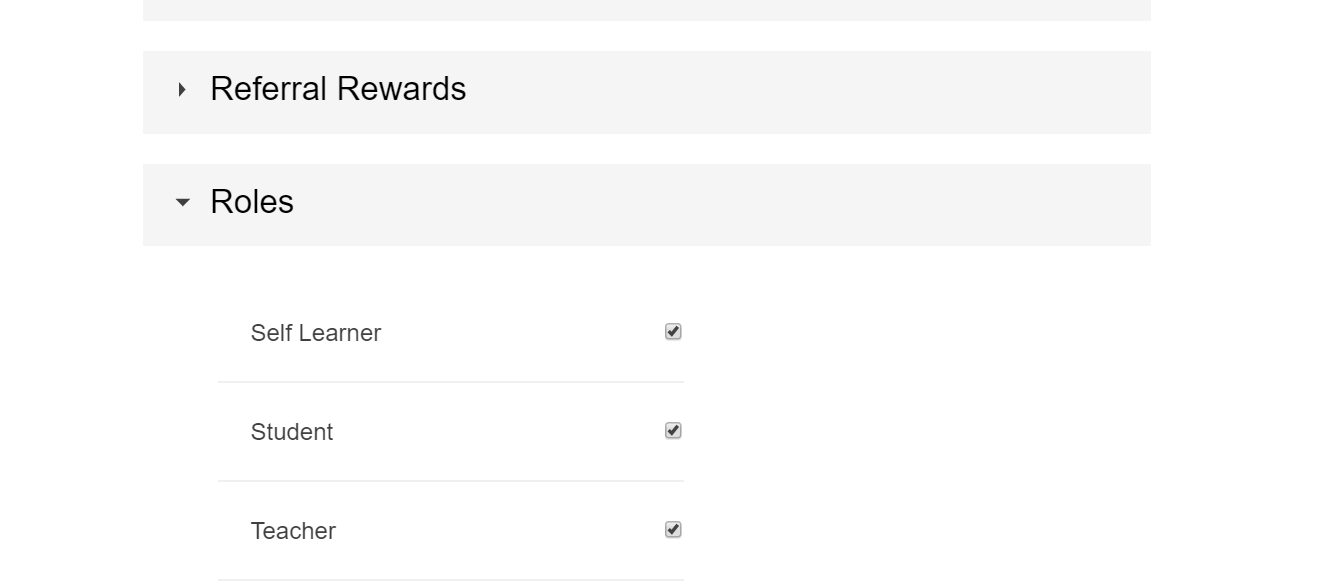Click empty area of Roles header bar
Screen dimensions: 1331x584
pos(720,205)
